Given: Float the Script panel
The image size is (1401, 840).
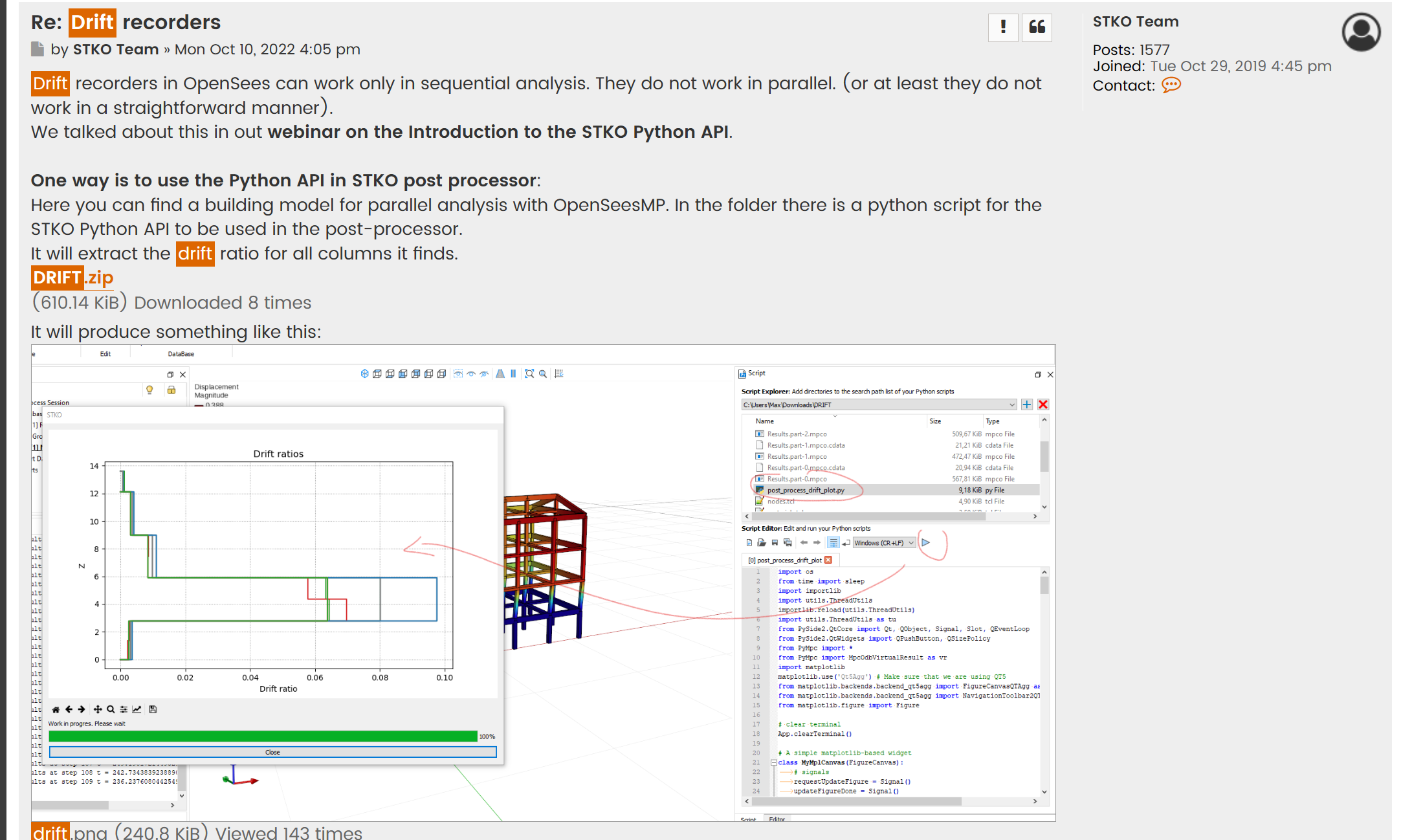Looking at the screenshot, I should [x=1037, y=375].
